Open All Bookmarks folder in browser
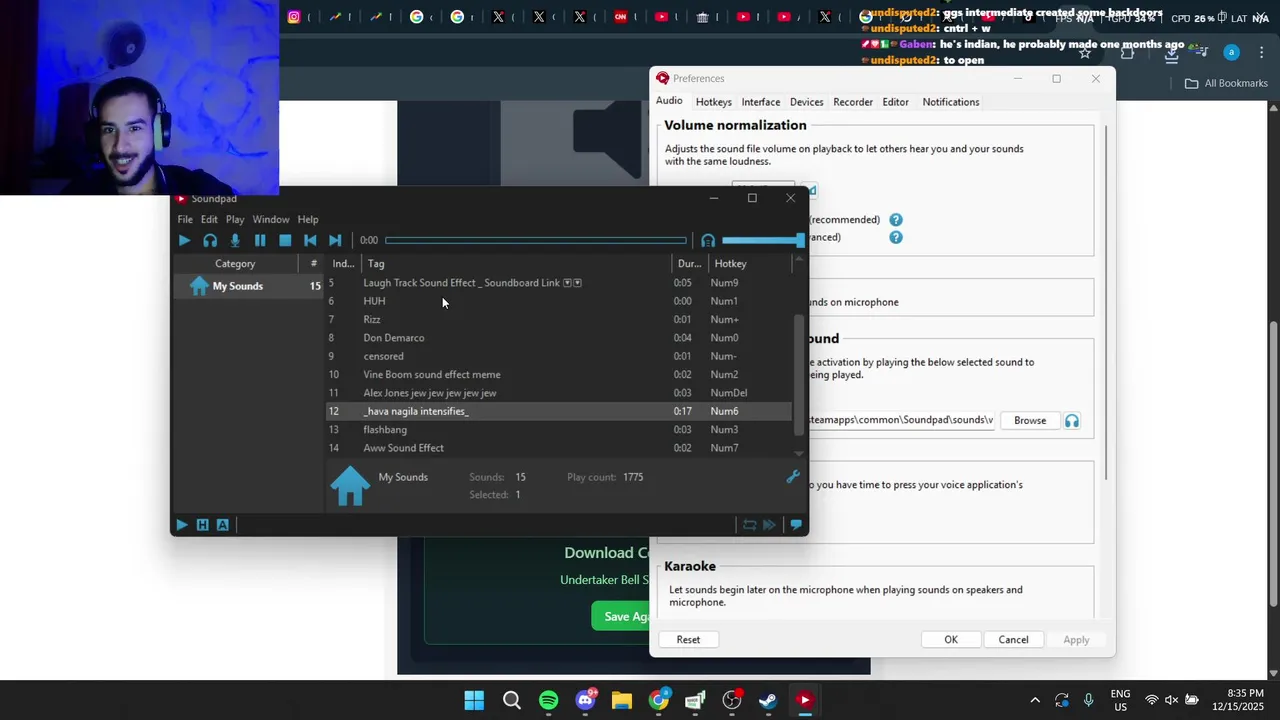 1226,83
